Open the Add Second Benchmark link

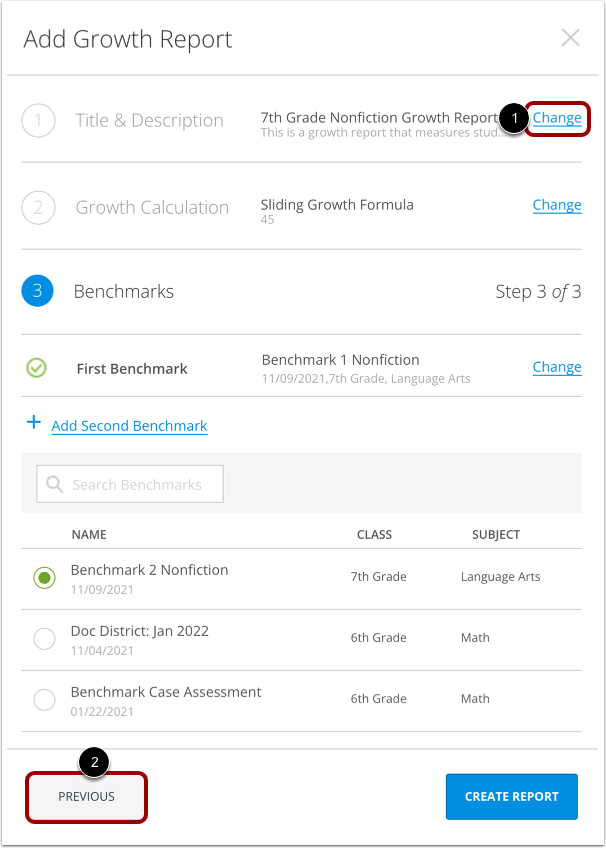click(128, 425)
